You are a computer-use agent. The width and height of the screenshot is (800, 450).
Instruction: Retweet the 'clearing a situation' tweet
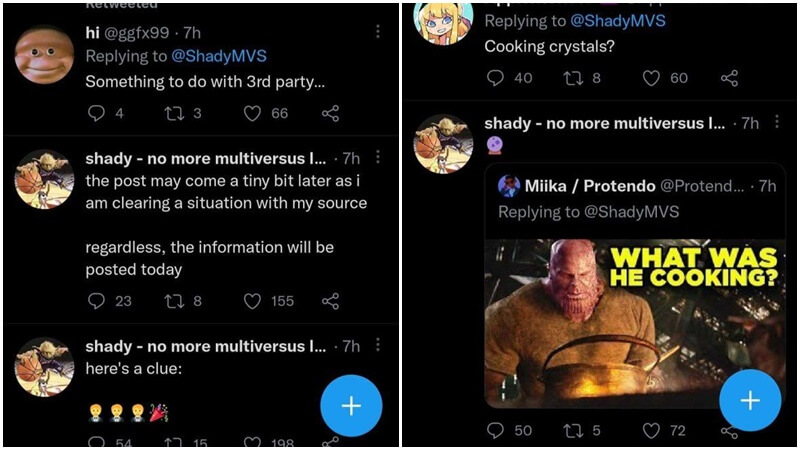174,300
